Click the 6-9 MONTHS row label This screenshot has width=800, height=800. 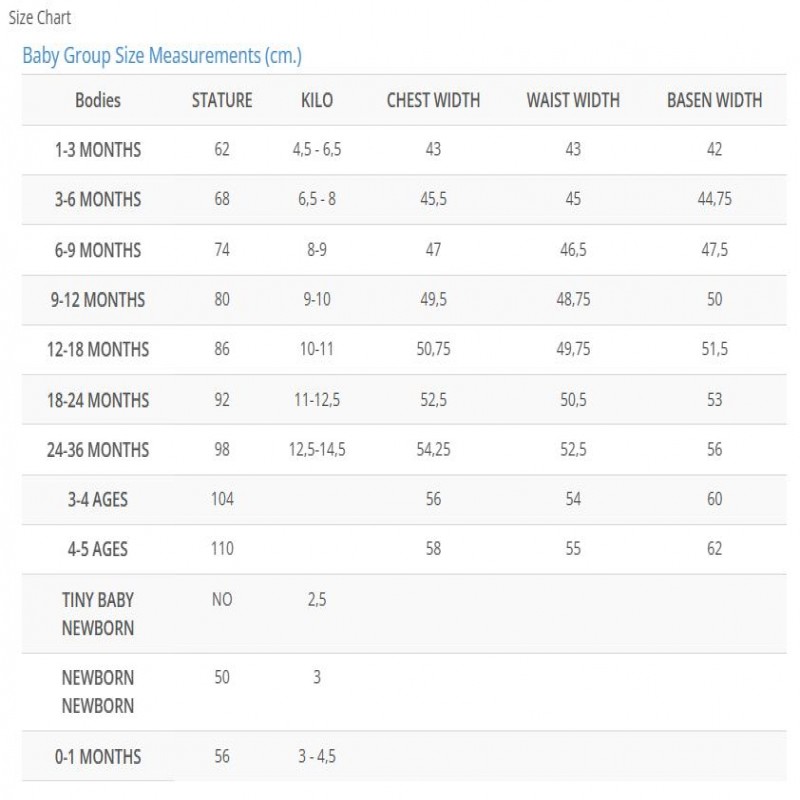98,250
